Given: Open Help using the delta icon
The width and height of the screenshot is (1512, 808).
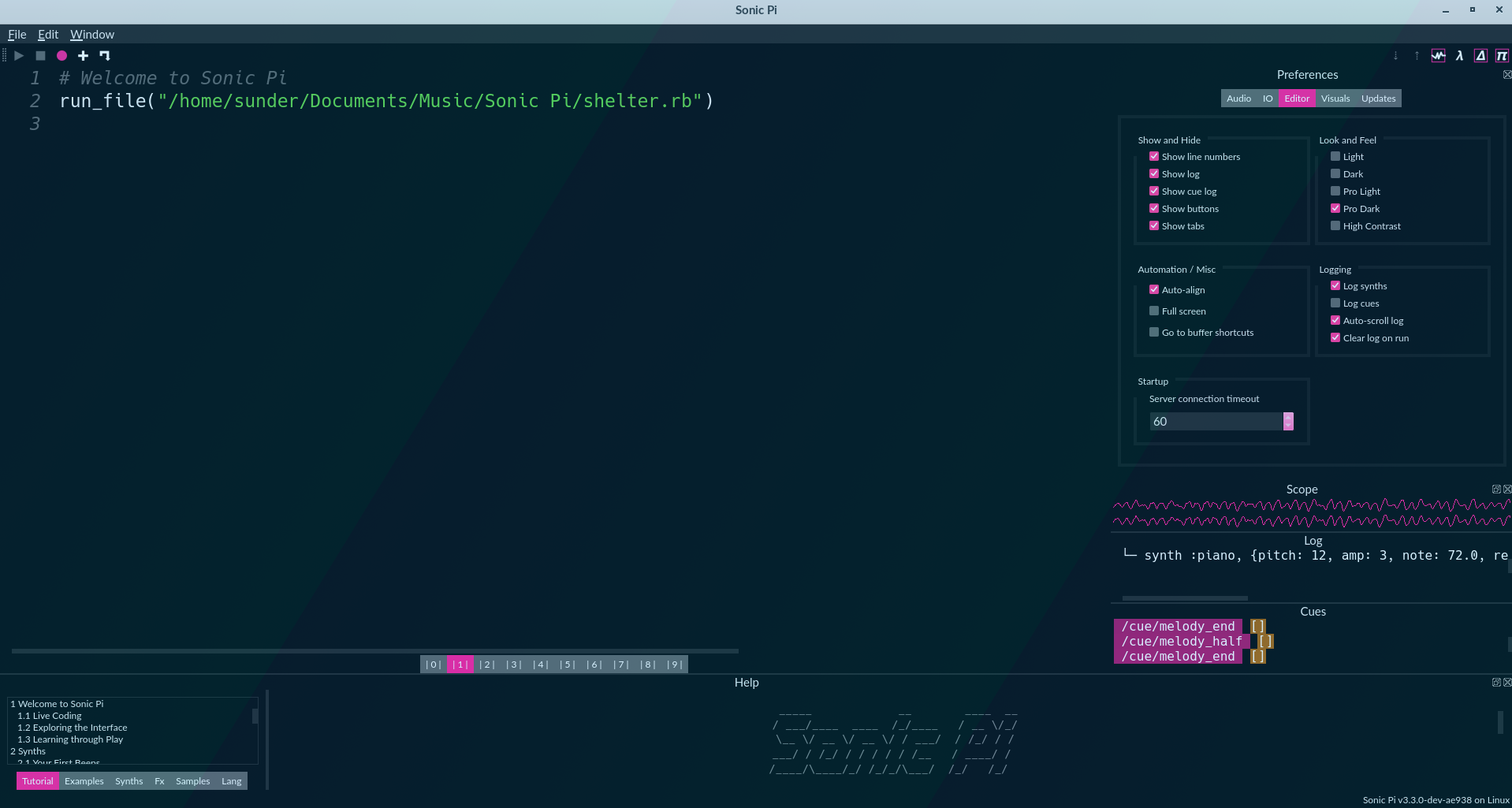Looking at the screenshot, I should point(1481,55).
